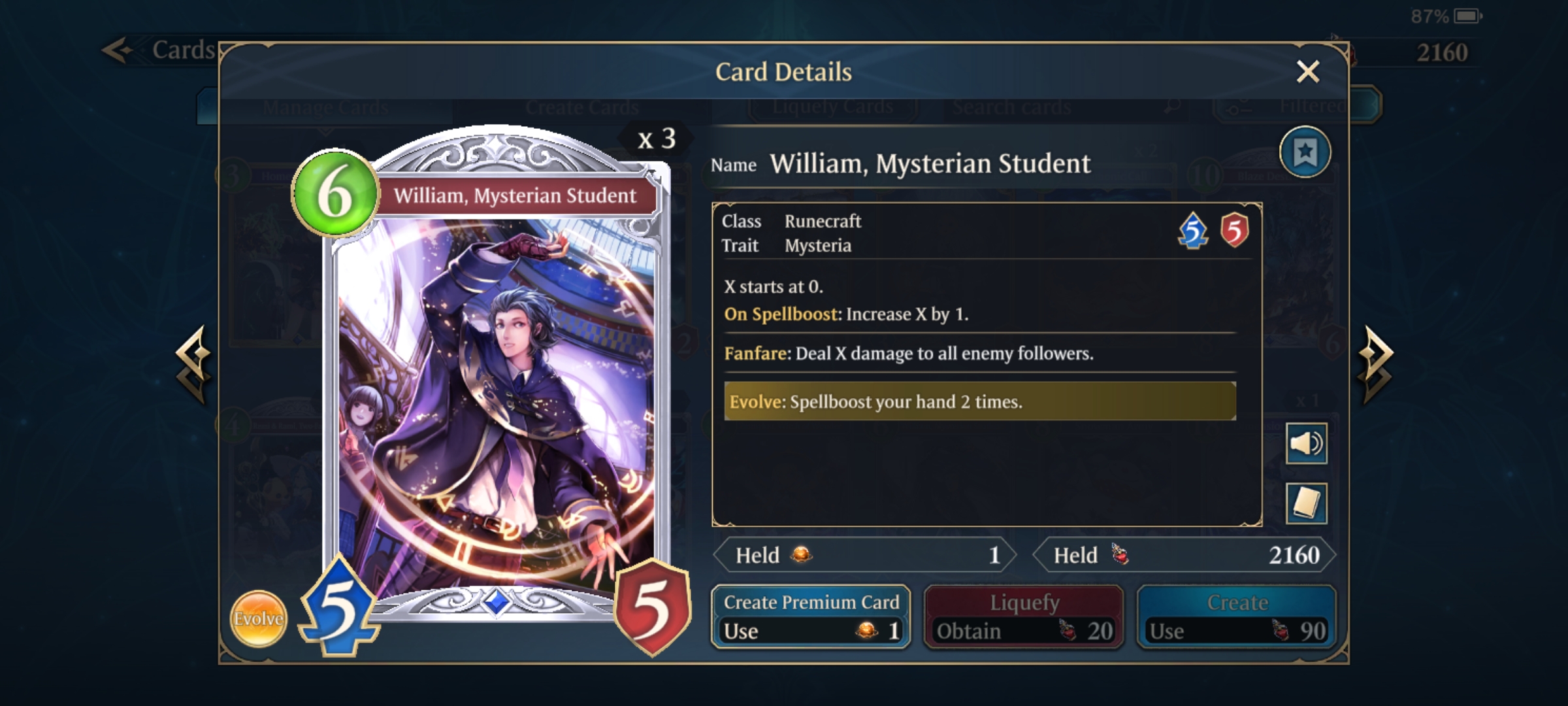Click Create Premium Card button
This screenshot has height=706, width=1568.
[811, 616]
